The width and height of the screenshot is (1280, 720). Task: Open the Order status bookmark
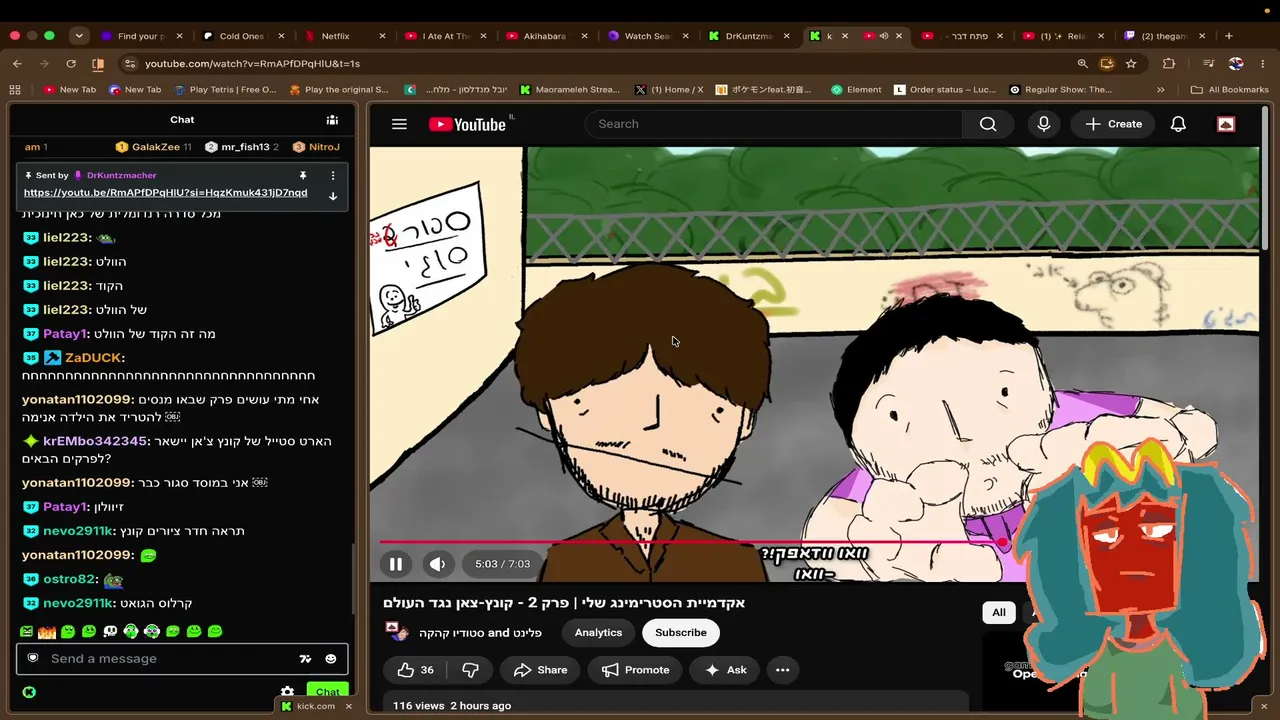pyautogui.click(x=944, y=89)
